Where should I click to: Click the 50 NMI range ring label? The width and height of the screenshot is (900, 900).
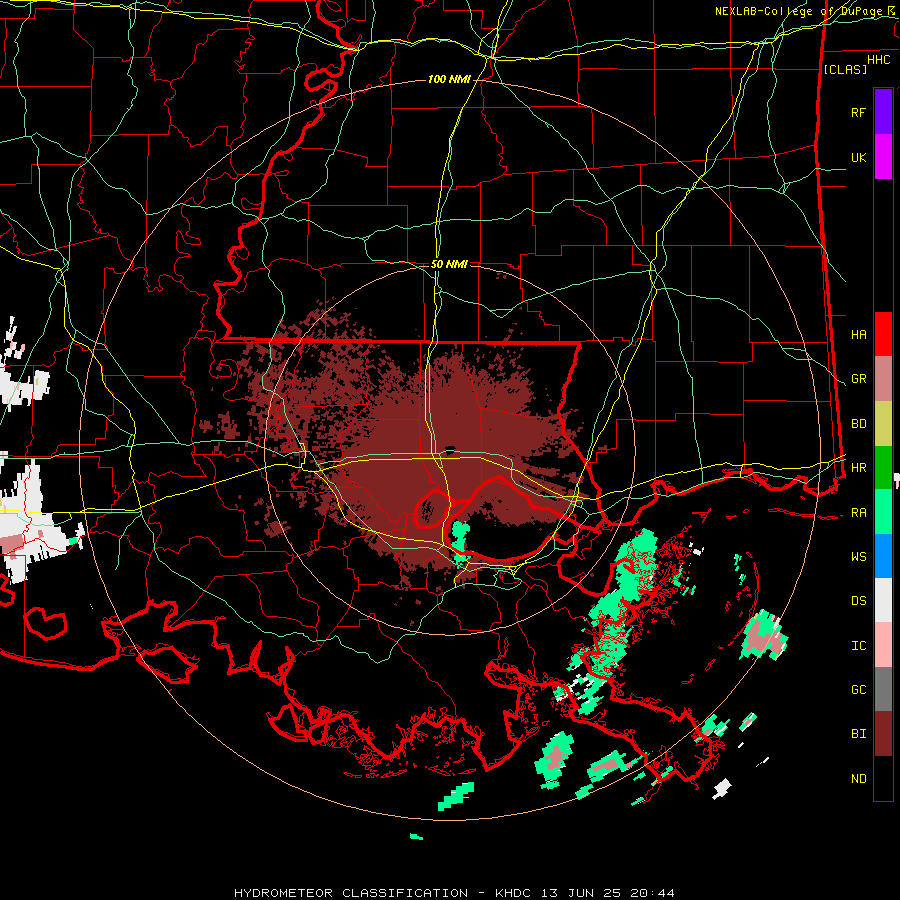coord(449,264)
